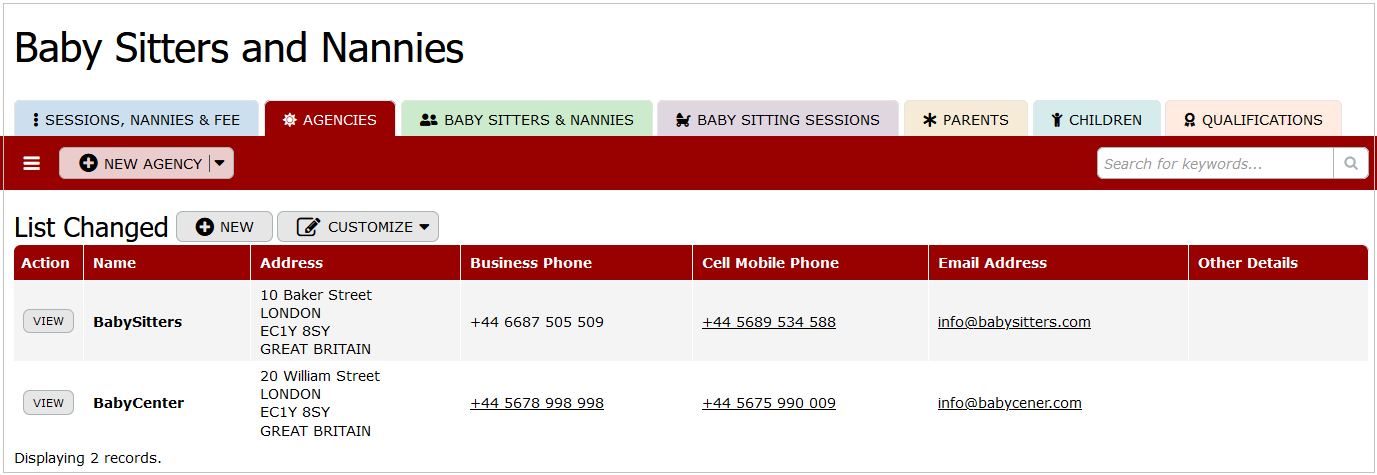
Task: Click the Agencies tab gear icon
Action: (x=290, y=120)
